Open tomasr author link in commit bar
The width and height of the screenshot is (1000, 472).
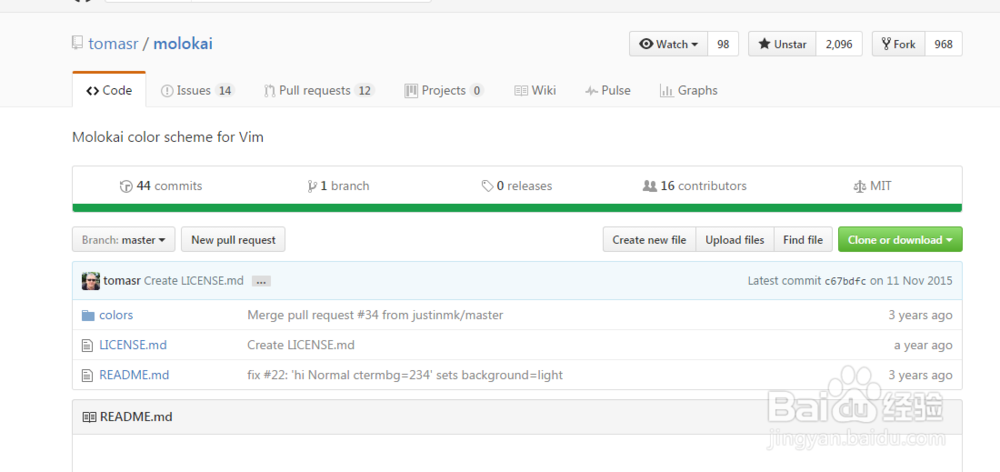click(x=122, y=281)
